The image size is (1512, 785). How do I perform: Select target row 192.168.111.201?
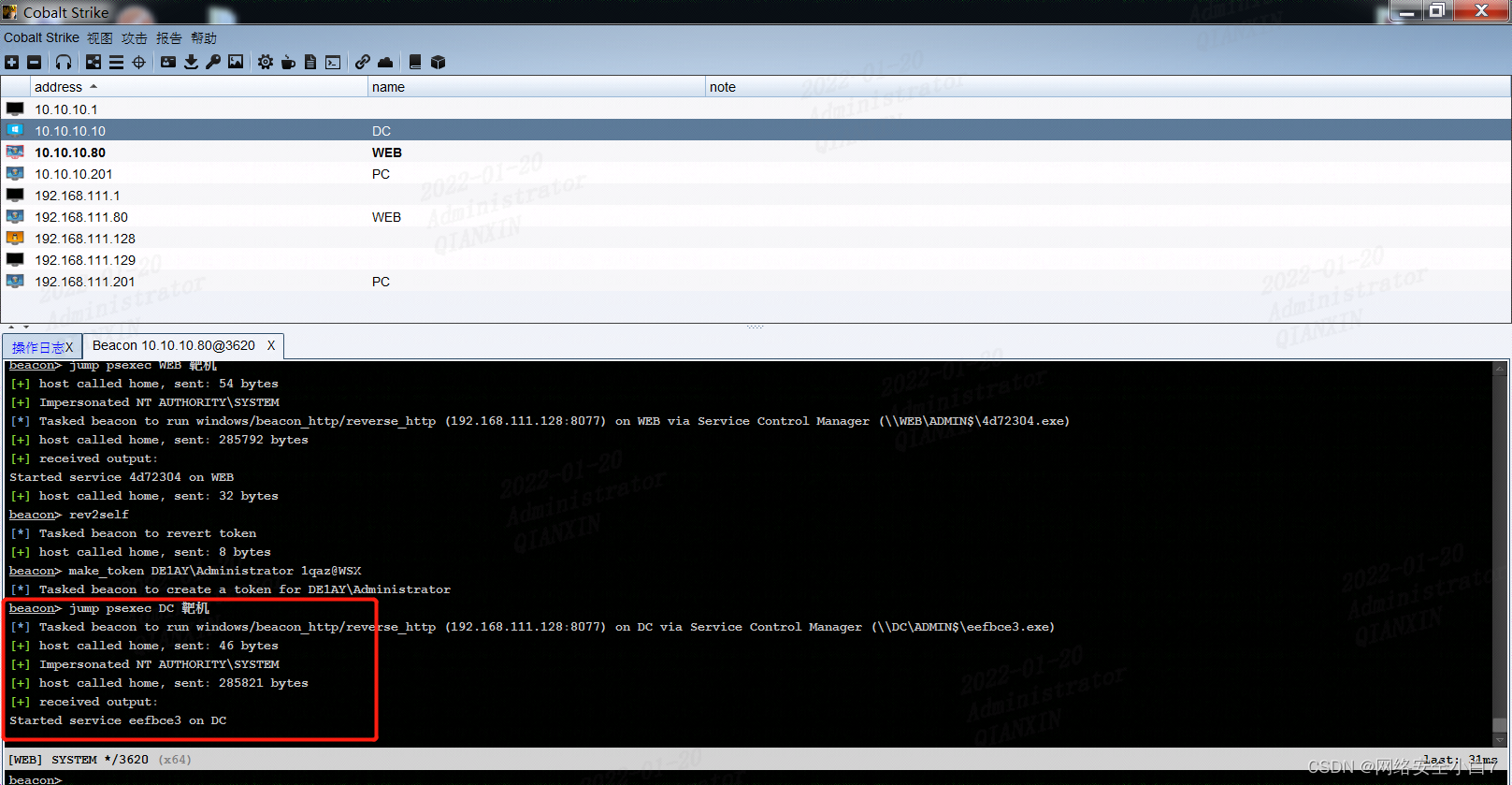point(756,282)
